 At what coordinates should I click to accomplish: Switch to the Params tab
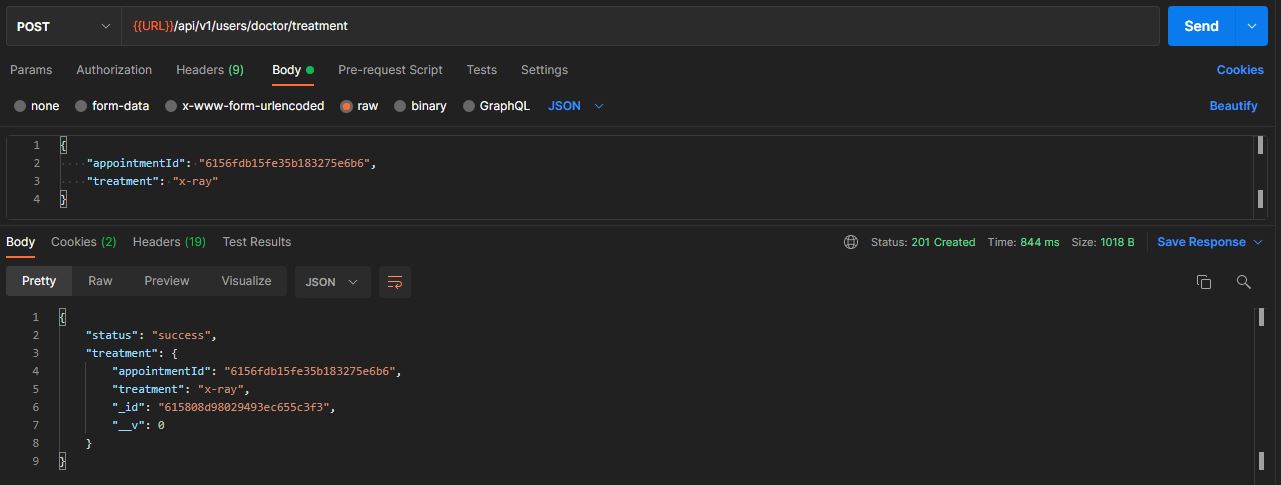point(31,70)
